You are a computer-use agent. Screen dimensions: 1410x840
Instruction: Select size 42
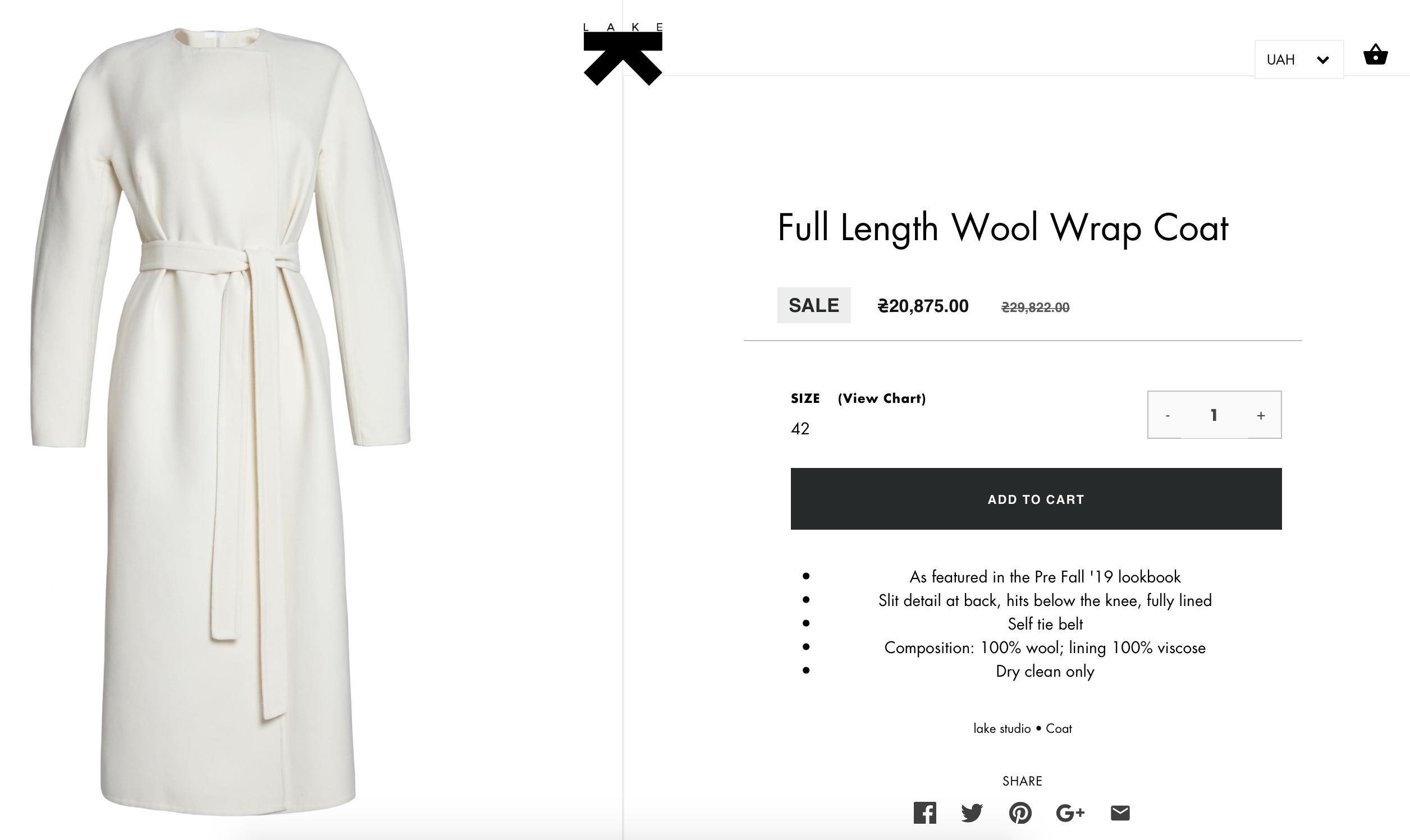(x=800, y=429)
